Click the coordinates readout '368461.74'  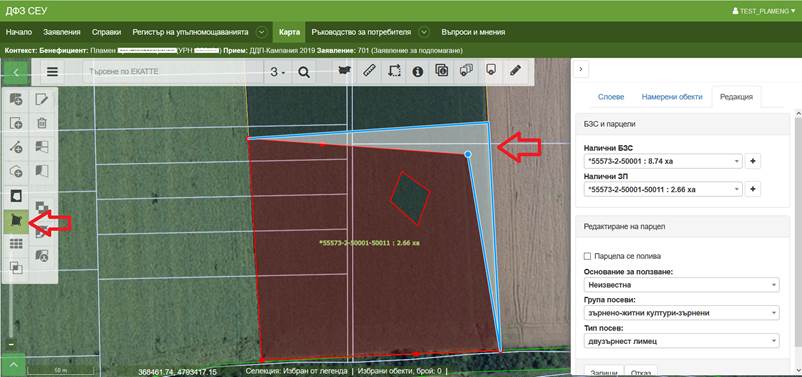(x=177, y=372)
